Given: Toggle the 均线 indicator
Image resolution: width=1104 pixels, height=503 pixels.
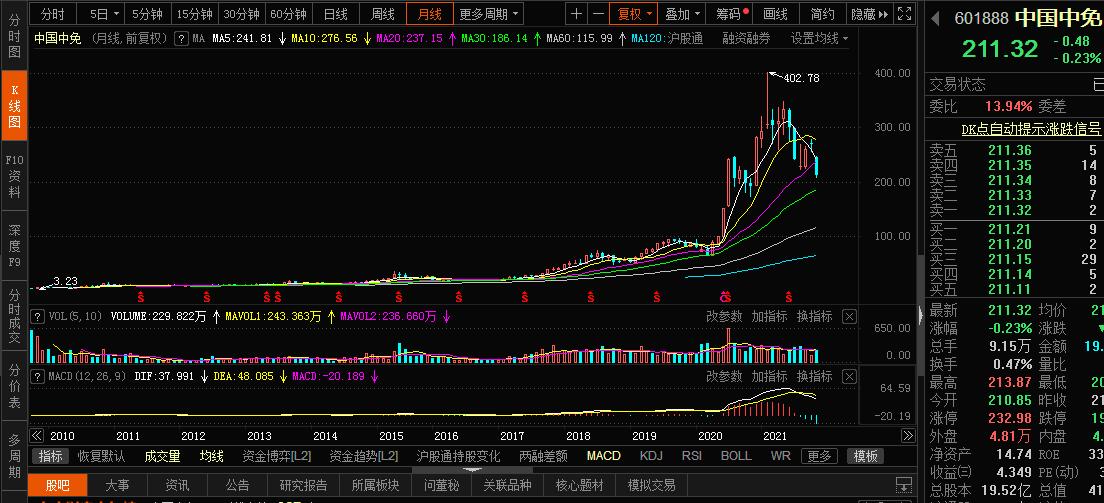Looking at the screenshot, I should pyautogui.click(x=211, y=456).
